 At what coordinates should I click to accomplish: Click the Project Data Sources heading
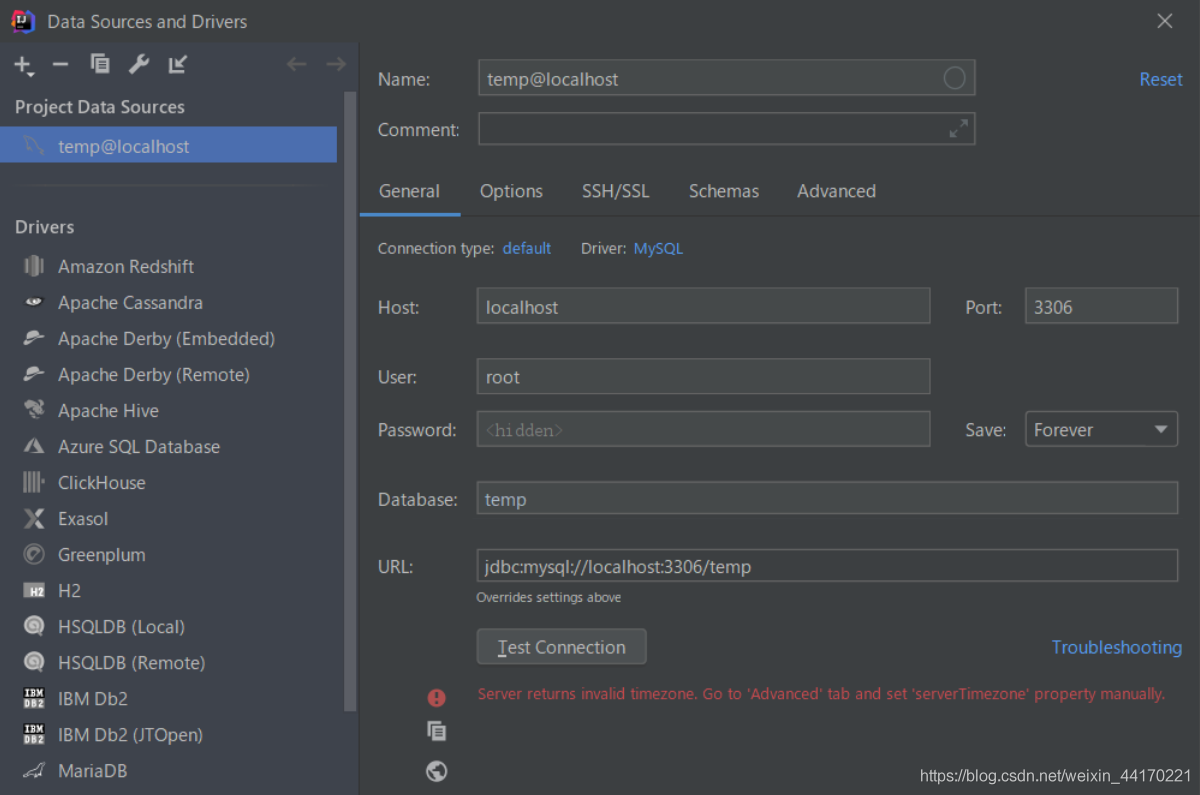[99, 107]
